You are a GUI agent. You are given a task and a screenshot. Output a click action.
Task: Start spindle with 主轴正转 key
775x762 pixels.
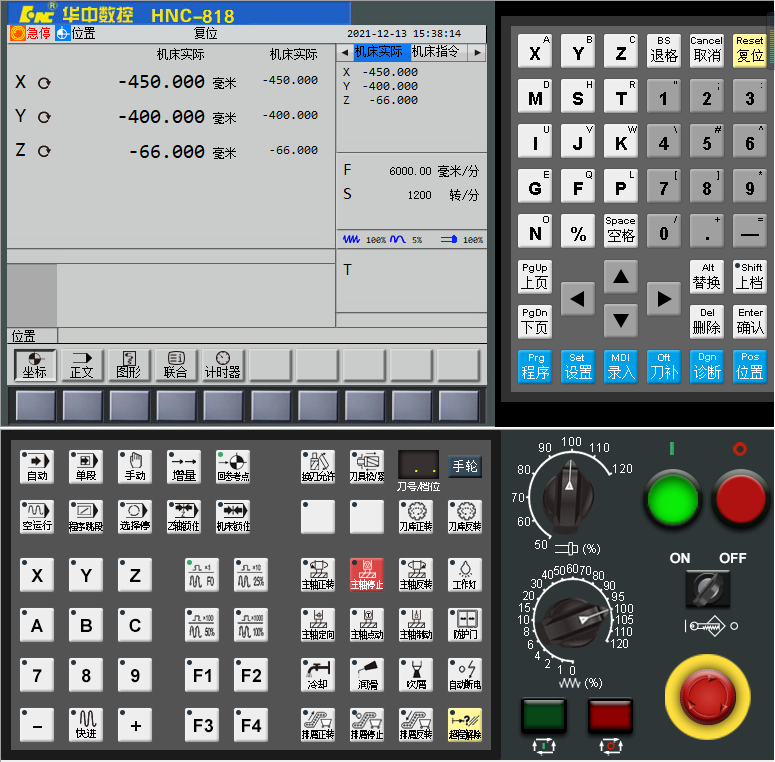pos(318,575)
